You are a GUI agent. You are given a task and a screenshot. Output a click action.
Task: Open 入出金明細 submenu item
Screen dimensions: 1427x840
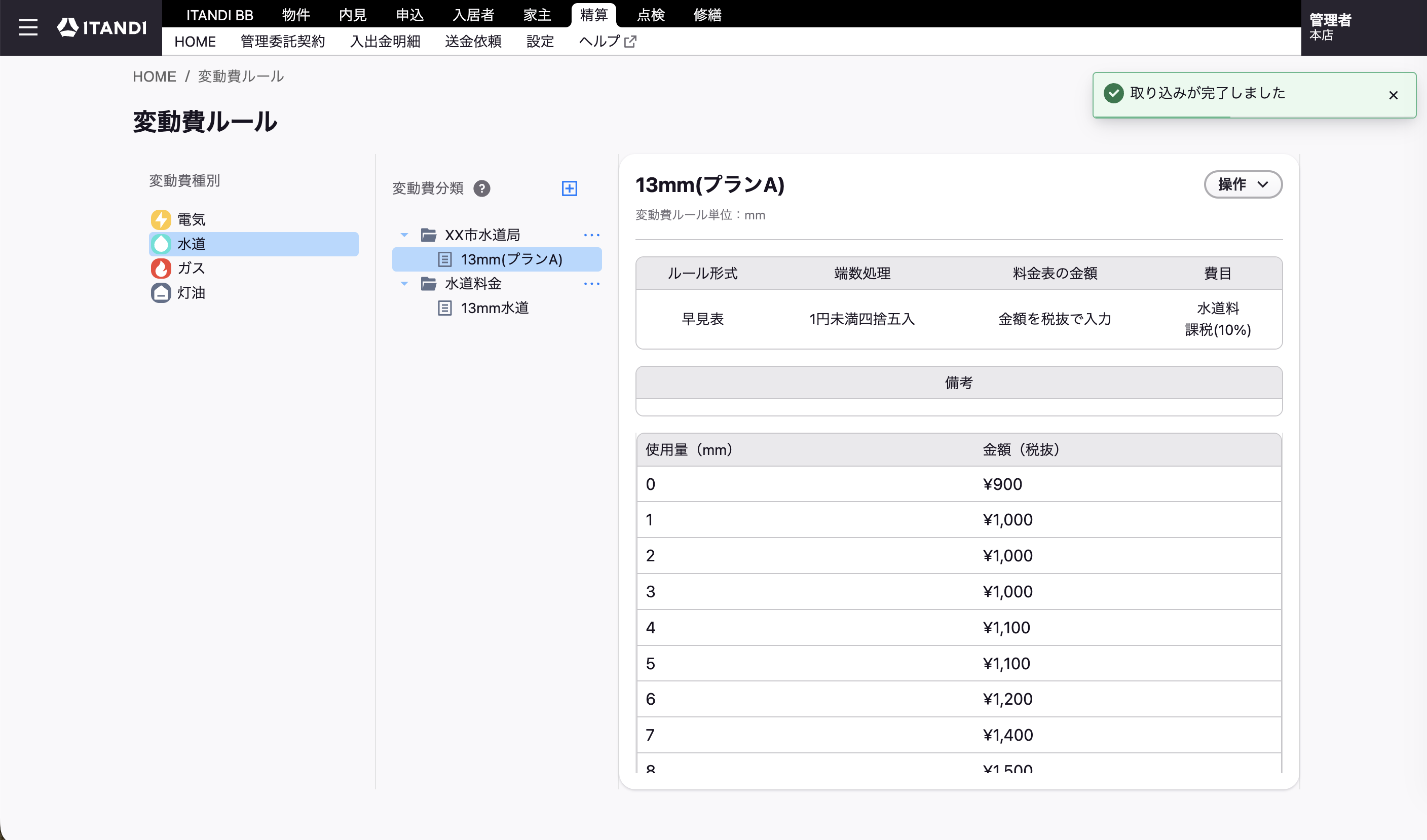click(386, 42)
